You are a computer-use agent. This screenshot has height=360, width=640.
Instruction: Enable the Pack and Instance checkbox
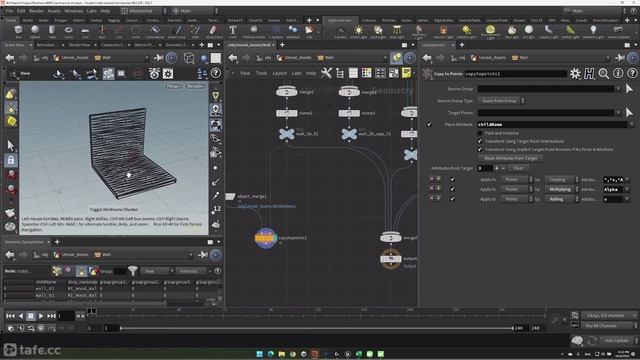(480, 133)
